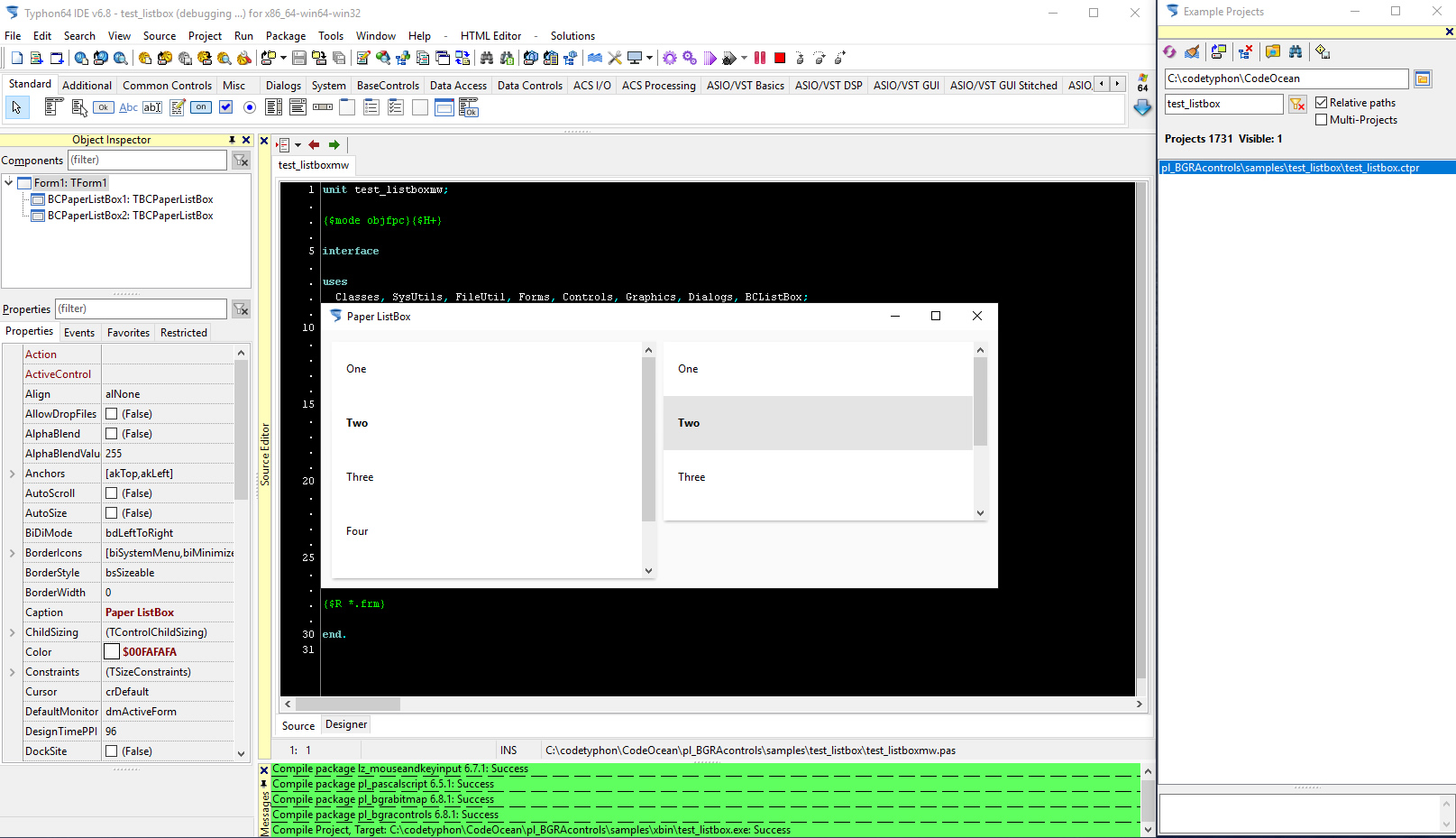1456x838 pixels.
Task: Click the Caption property value Paper ListBox
Action: pos(168,612)
